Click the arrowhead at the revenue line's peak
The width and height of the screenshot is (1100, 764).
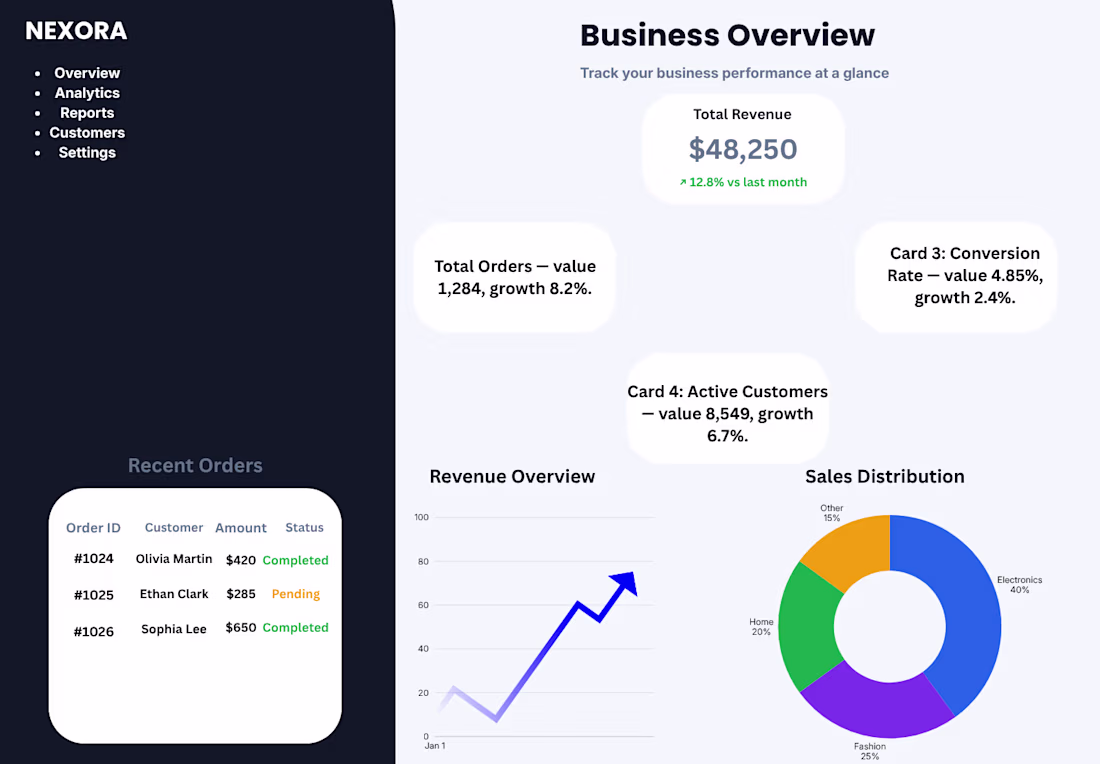tap(624, 583)
